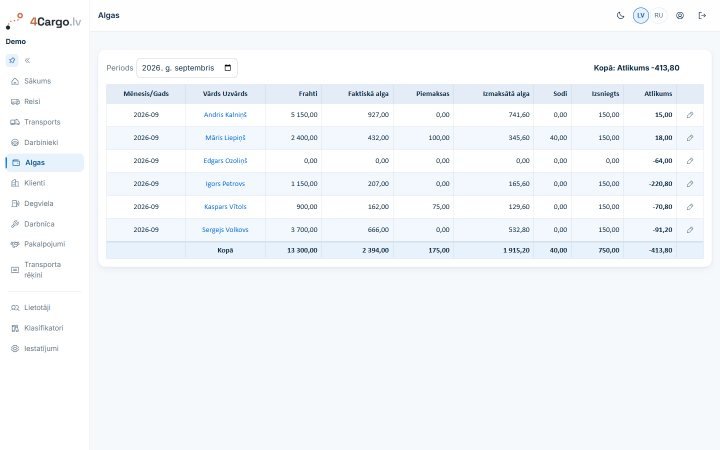Click the logout icon
The image size is (720, 450).
click(x=702, y=16)
